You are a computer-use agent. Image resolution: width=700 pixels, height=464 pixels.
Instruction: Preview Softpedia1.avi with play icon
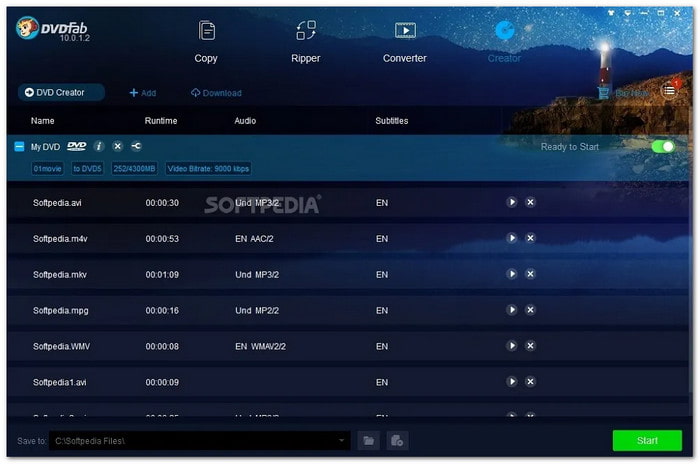[512, 382]
